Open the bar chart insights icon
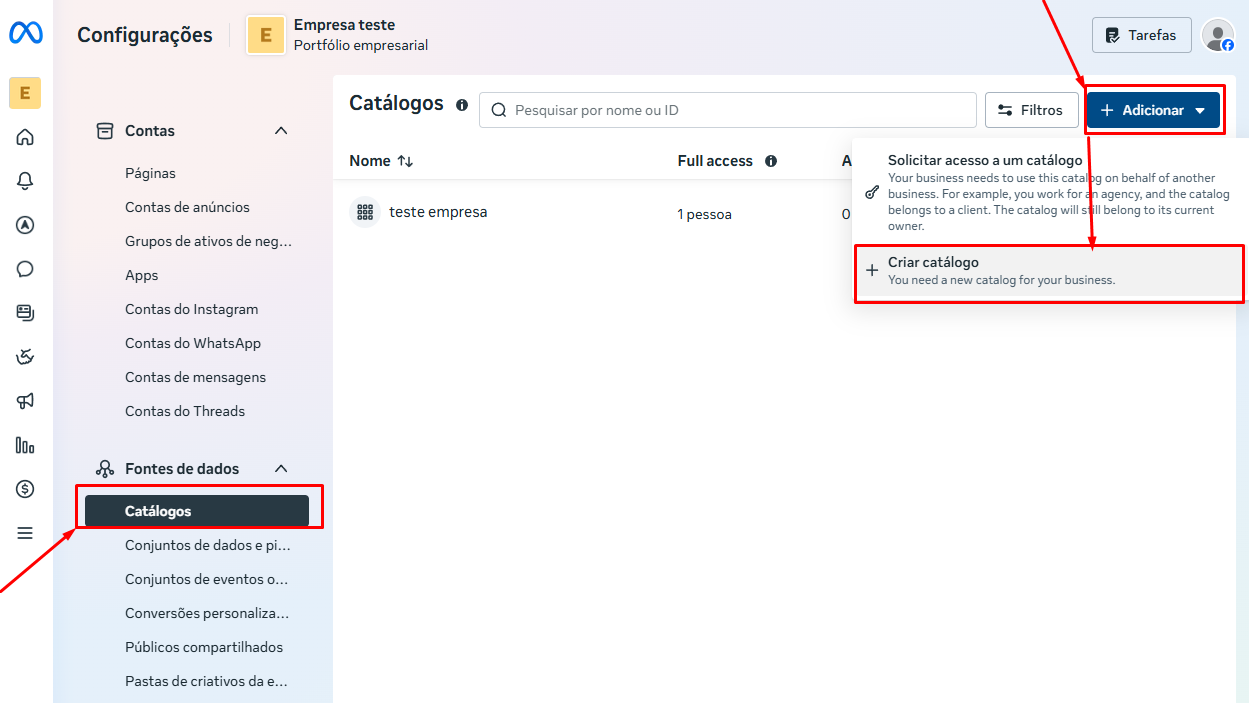This screenshot has width=1249, height=703. 25,445
